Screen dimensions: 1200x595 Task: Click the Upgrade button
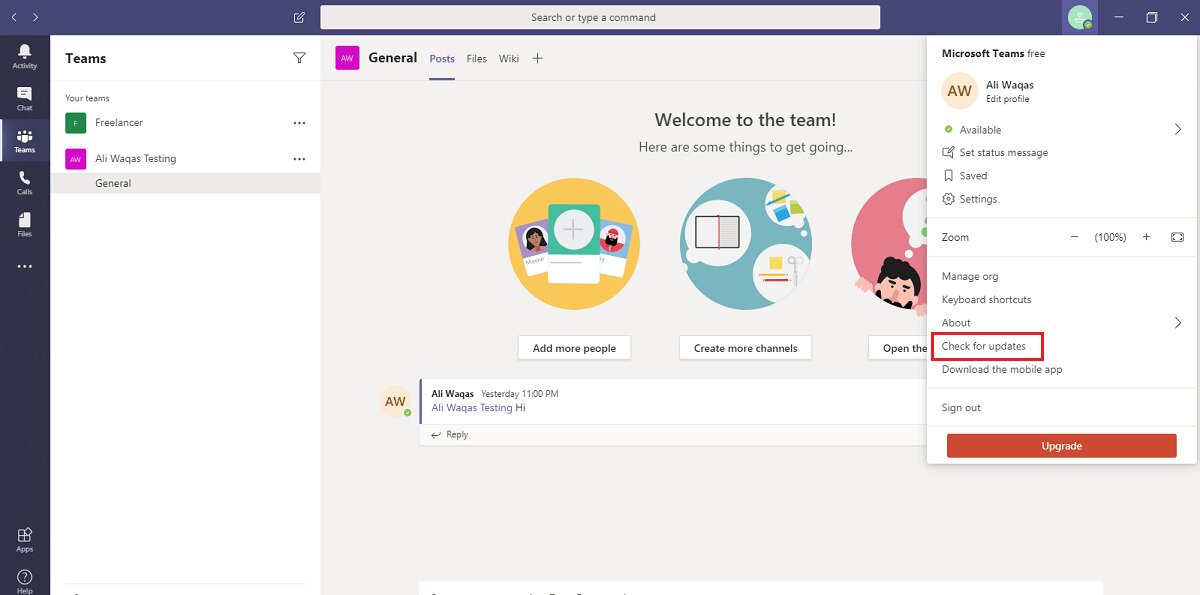1061,446
